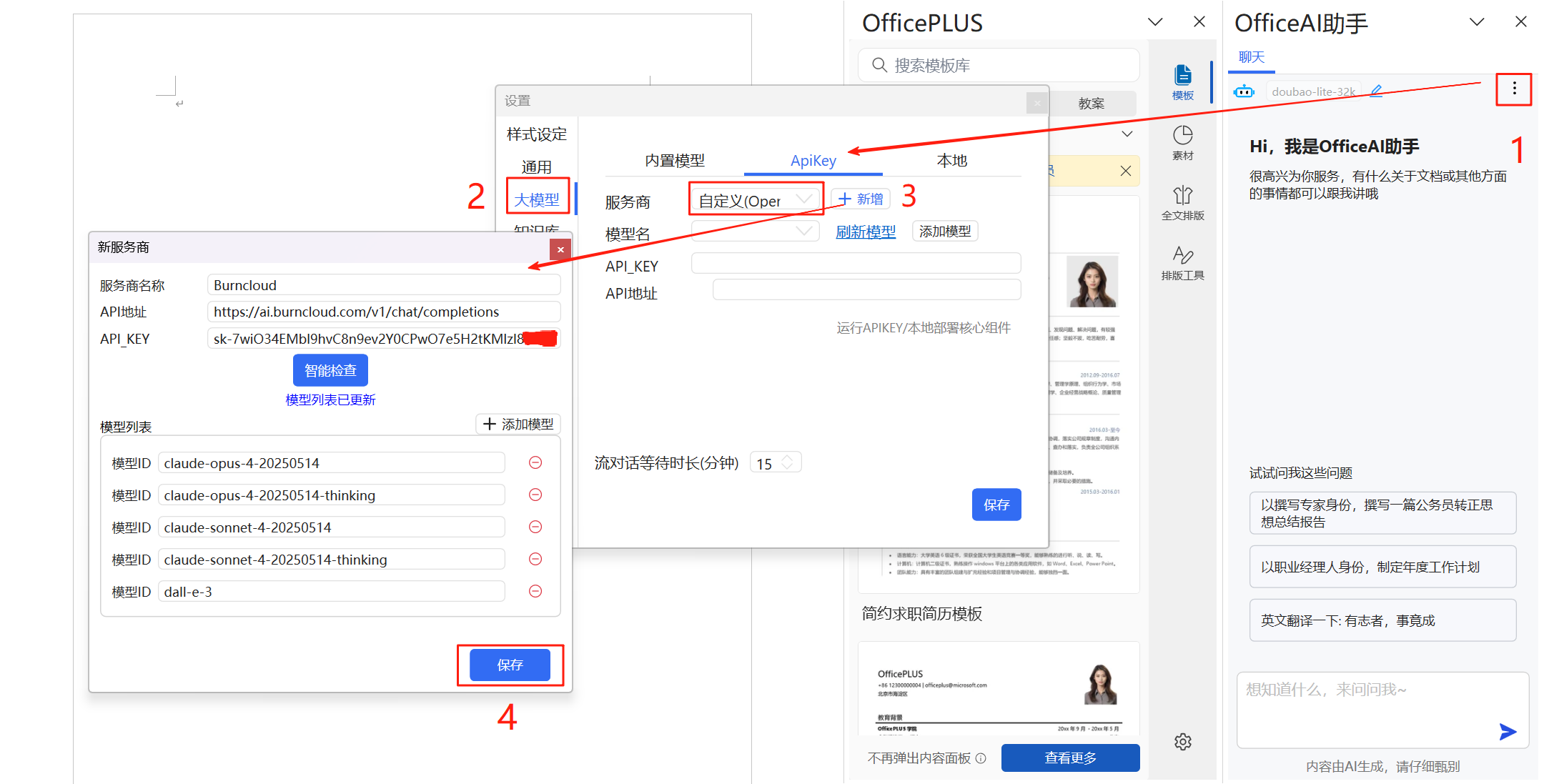This screenshot has width=1544, height=784.
Task: Click the 刷新模型 link
Action: [x=866, y=232]
